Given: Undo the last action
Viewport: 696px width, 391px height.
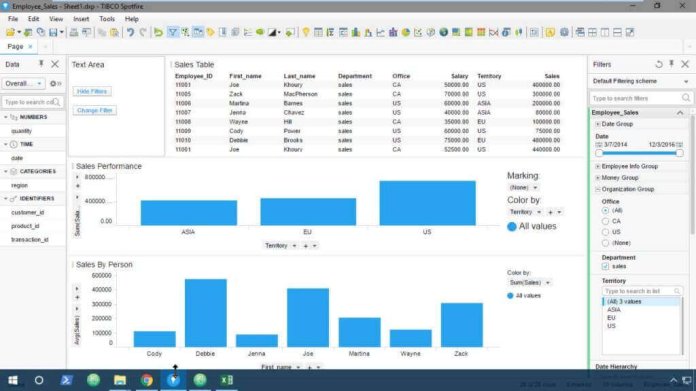Looking at the screenshot, I should tap(130, 32).
